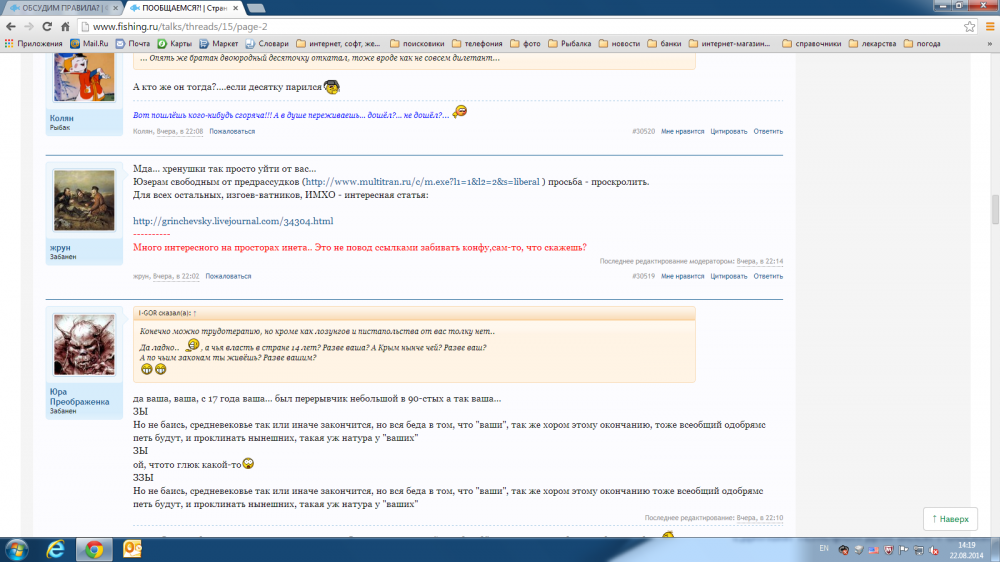1000x562 pixels.
Task: Expand the новости bookmarks folder
Action: [619, 44]
